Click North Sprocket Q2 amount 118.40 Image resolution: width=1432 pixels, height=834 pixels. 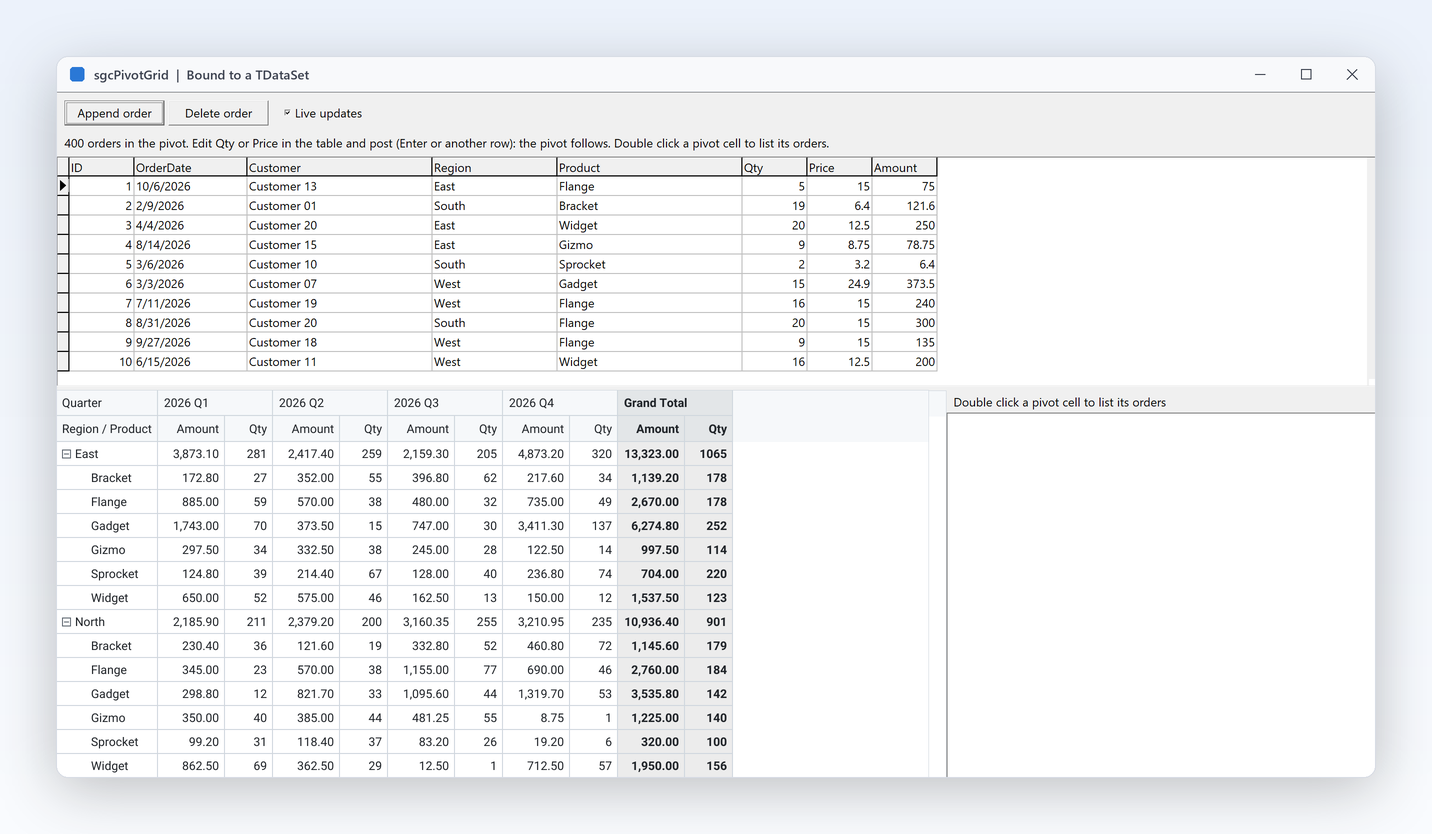pos(306,742)
